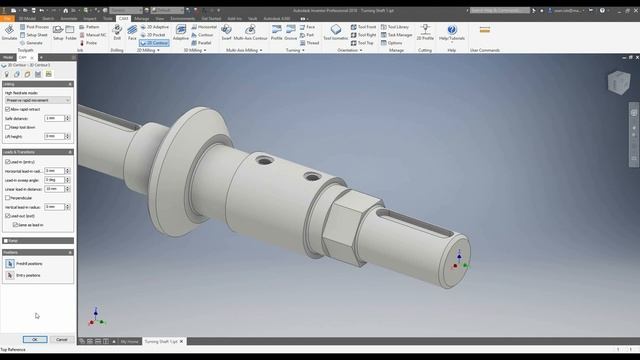
Task: Toggle Allow rapid retract checkbox
Action: [7, 109]
